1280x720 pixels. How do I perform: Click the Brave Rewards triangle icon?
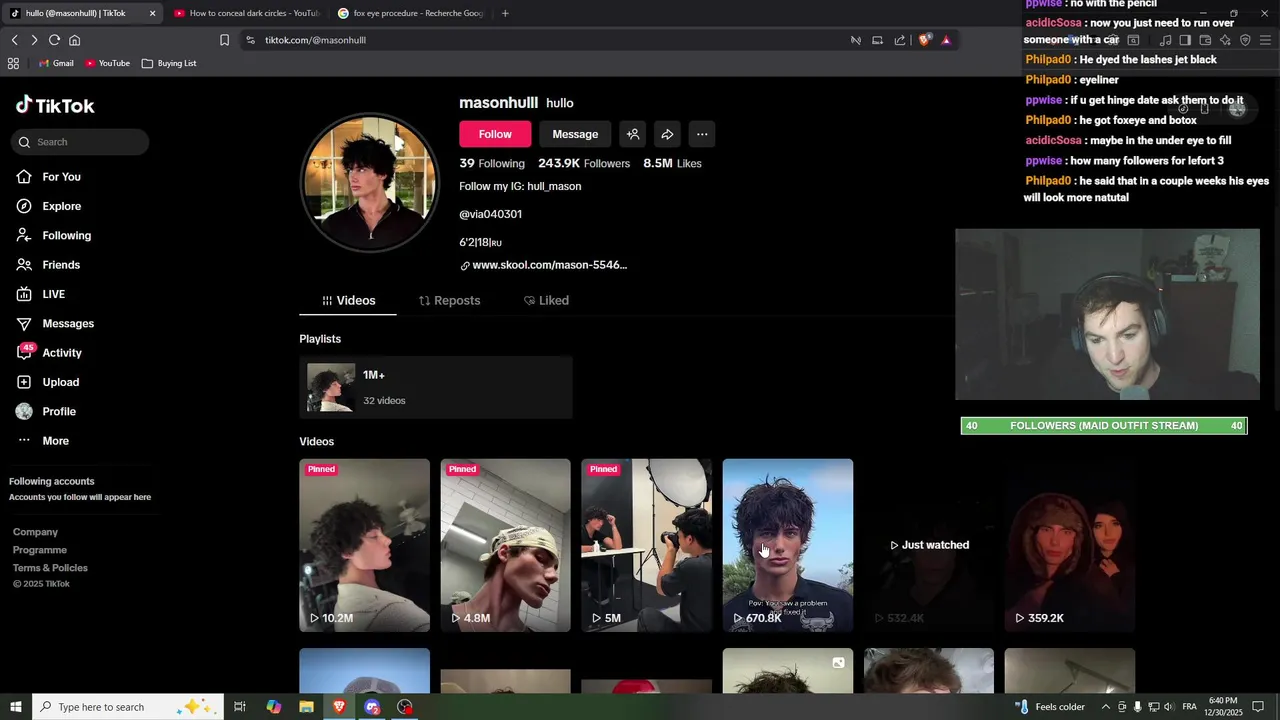click(946, 40)
